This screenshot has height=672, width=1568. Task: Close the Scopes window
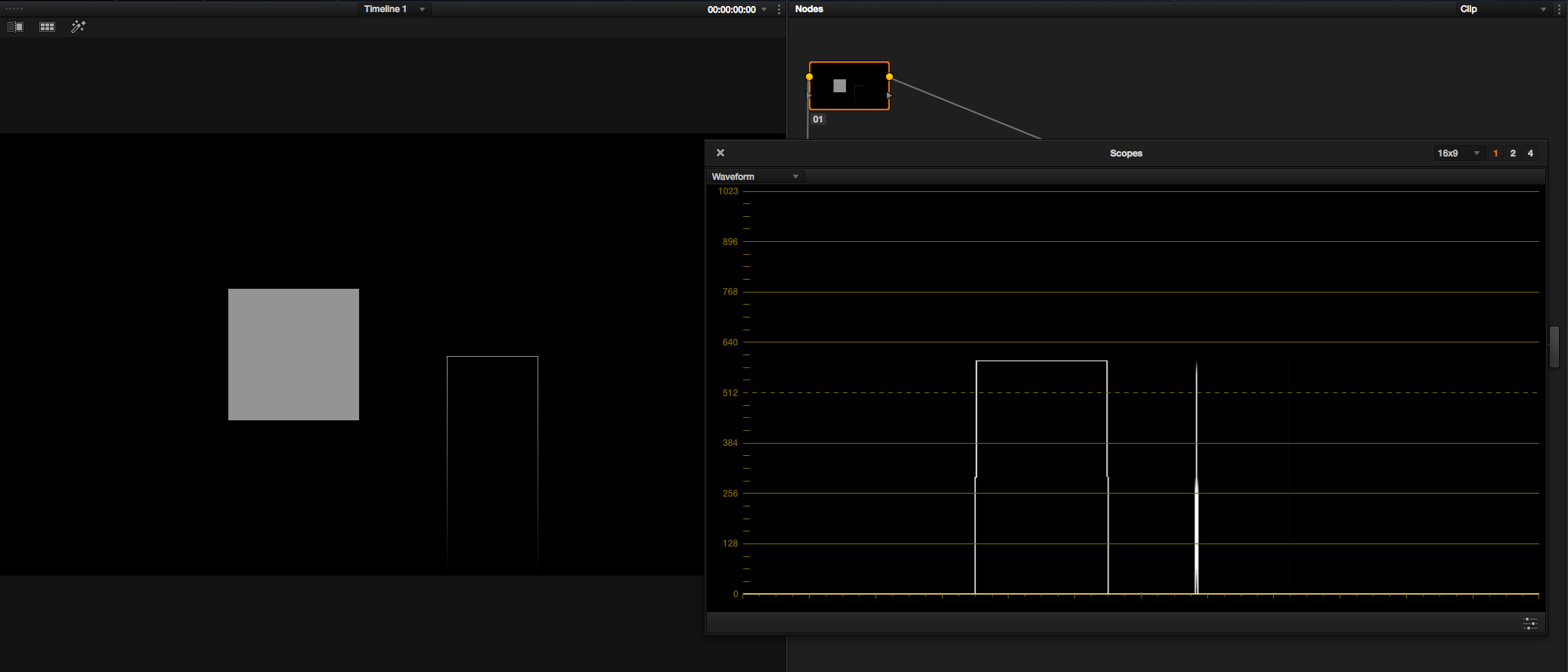click(720, 153)
